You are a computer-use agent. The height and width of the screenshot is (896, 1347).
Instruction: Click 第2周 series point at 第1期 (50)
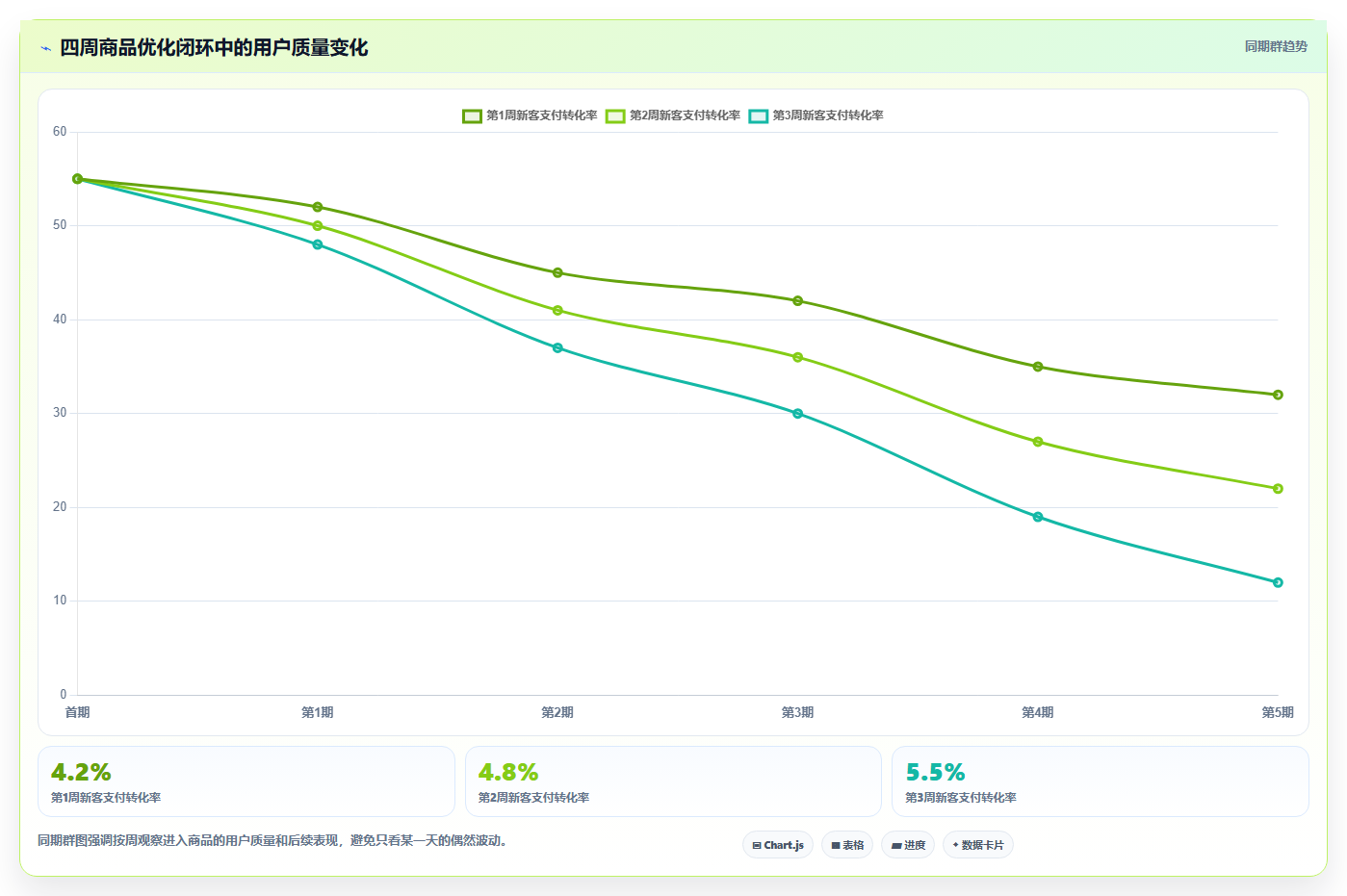318,226
